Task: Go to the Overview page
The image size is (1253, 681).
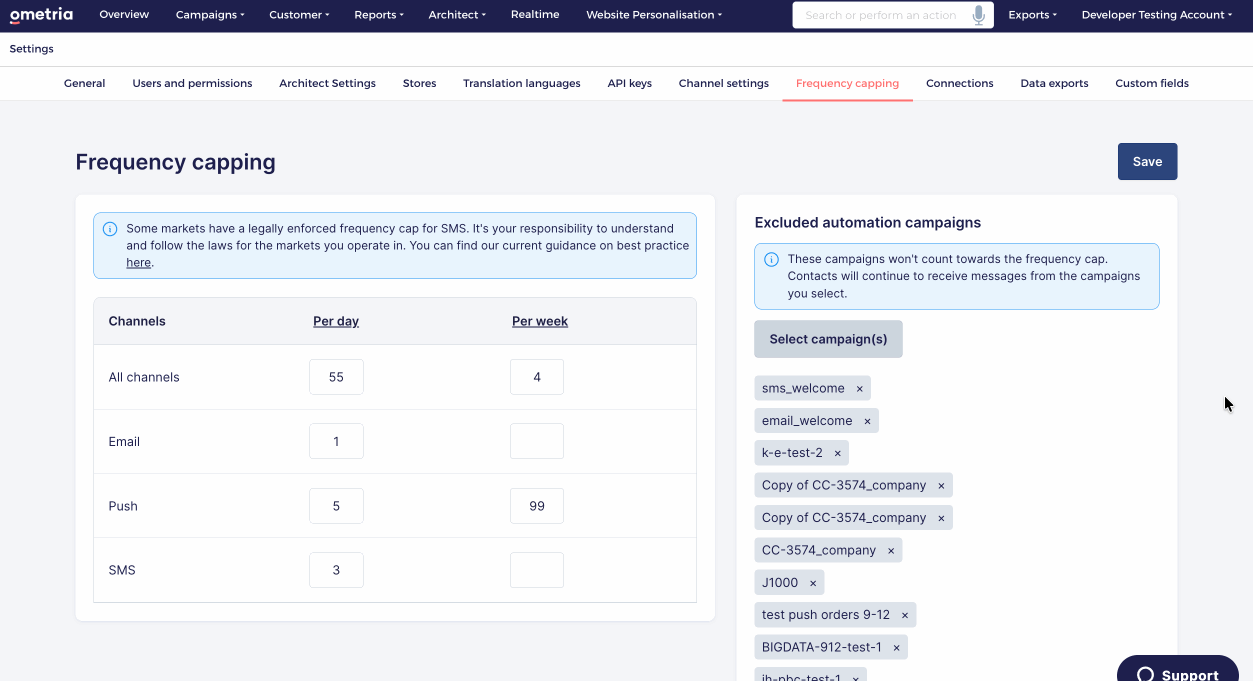Action: click(x=124, y=15)
